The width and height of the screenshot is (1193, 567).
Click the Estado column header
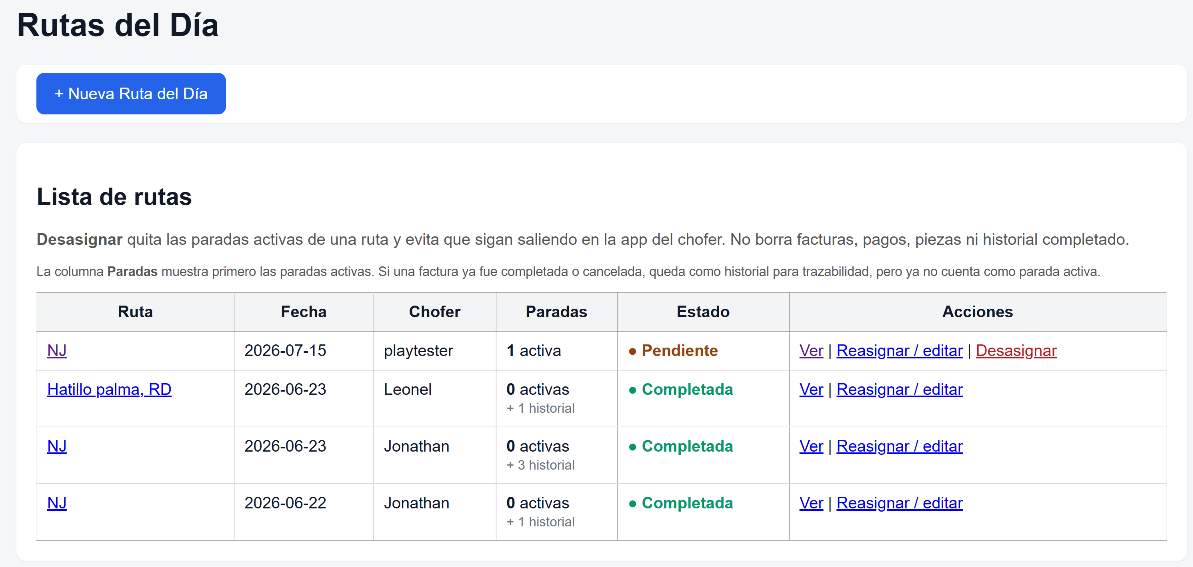pos(703,312)
